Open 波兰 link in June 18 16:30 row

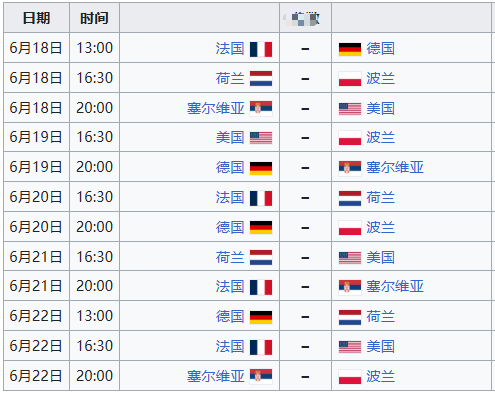(x=380, y=79)
